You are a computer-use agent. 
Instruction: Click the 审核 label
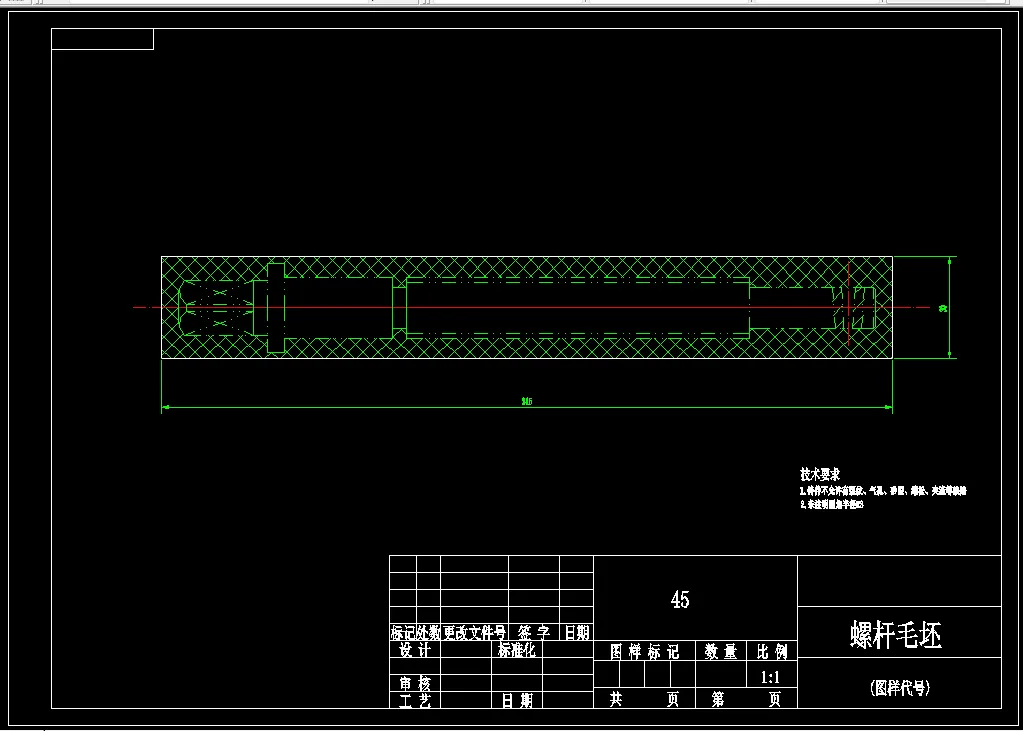[415, 683]
